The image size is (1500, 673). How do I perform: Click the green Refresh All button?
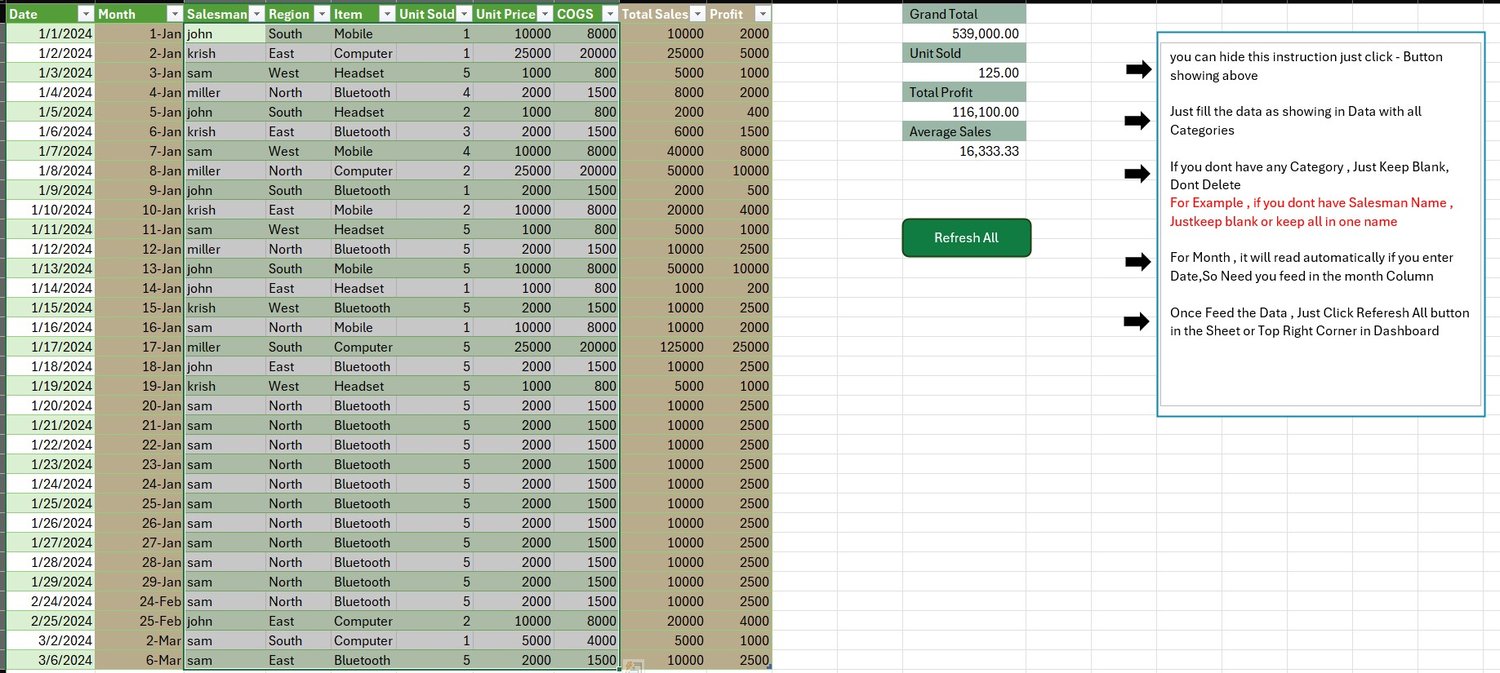966,238
